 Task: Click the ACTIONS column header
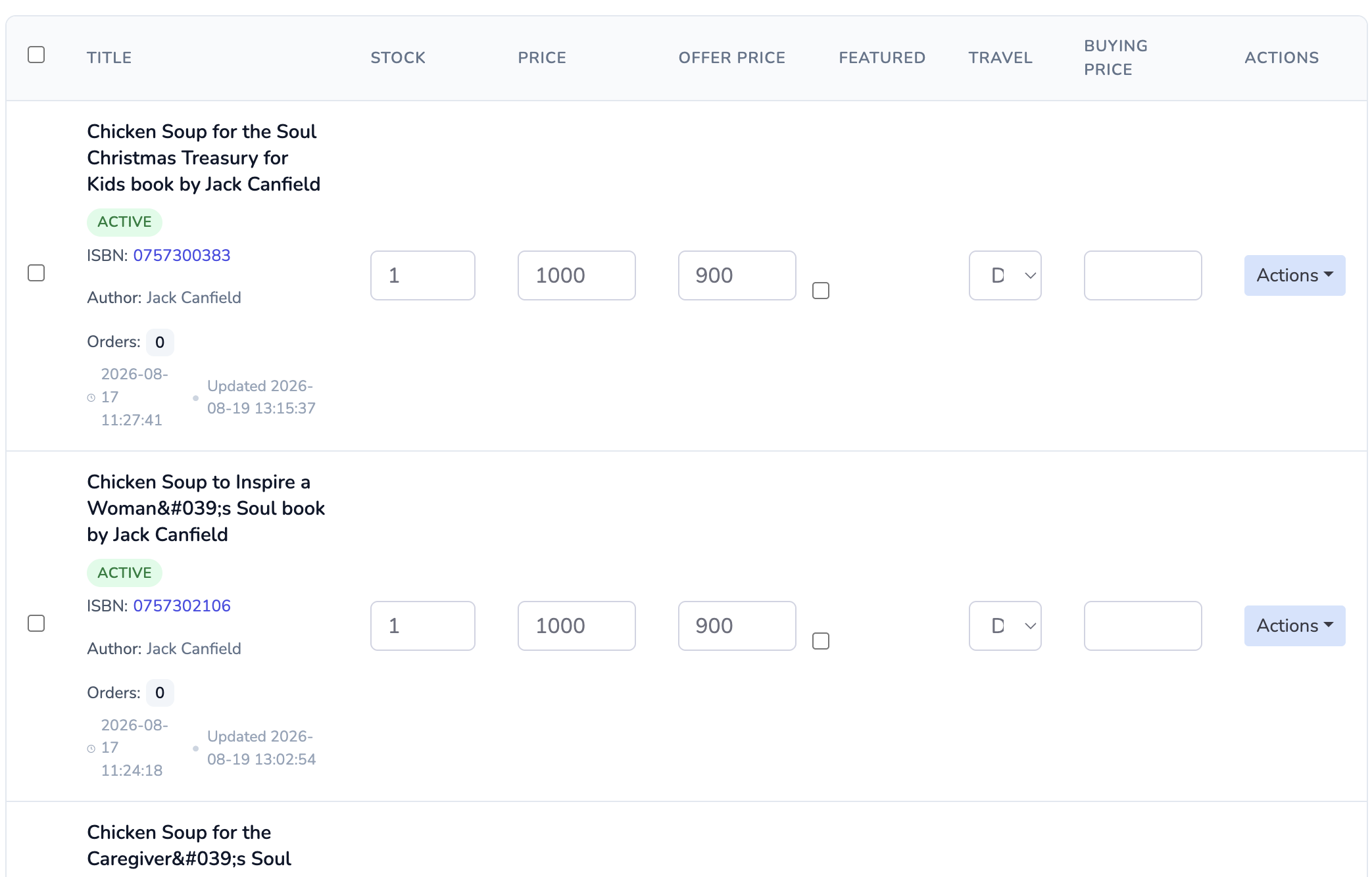click(1282, 58)
